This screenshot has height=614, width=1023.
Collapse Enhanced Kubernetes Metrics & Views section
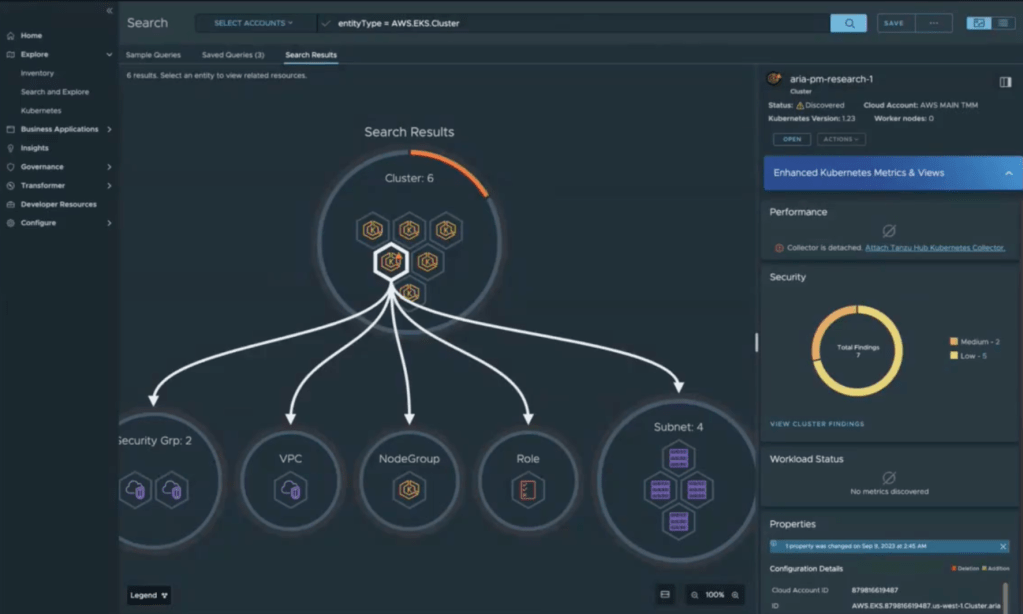click(x=1008, y=173)
